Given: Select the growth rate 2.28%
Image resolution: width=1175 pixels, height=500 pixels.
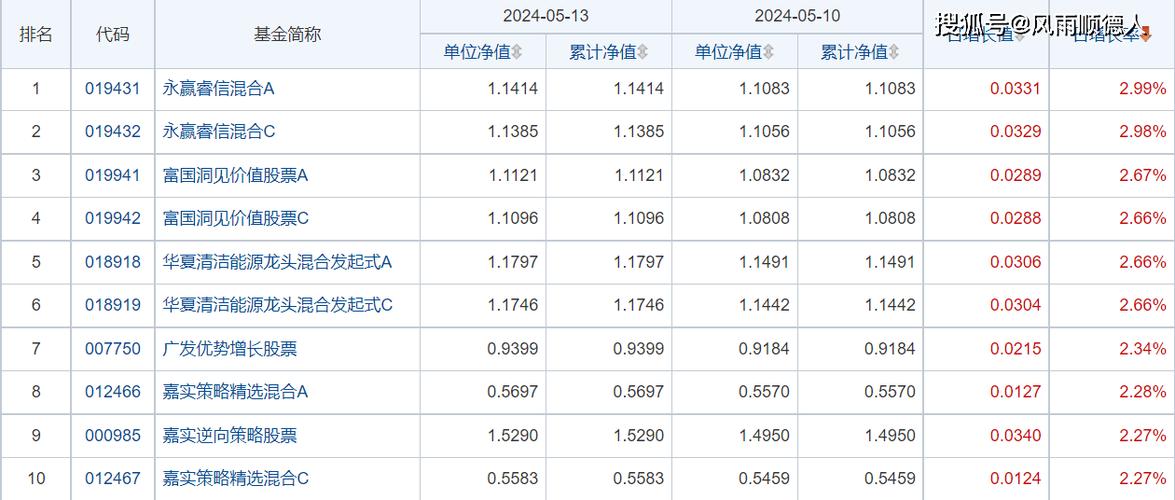Looking at the screenshot, I should click(x=1143, y=392).
